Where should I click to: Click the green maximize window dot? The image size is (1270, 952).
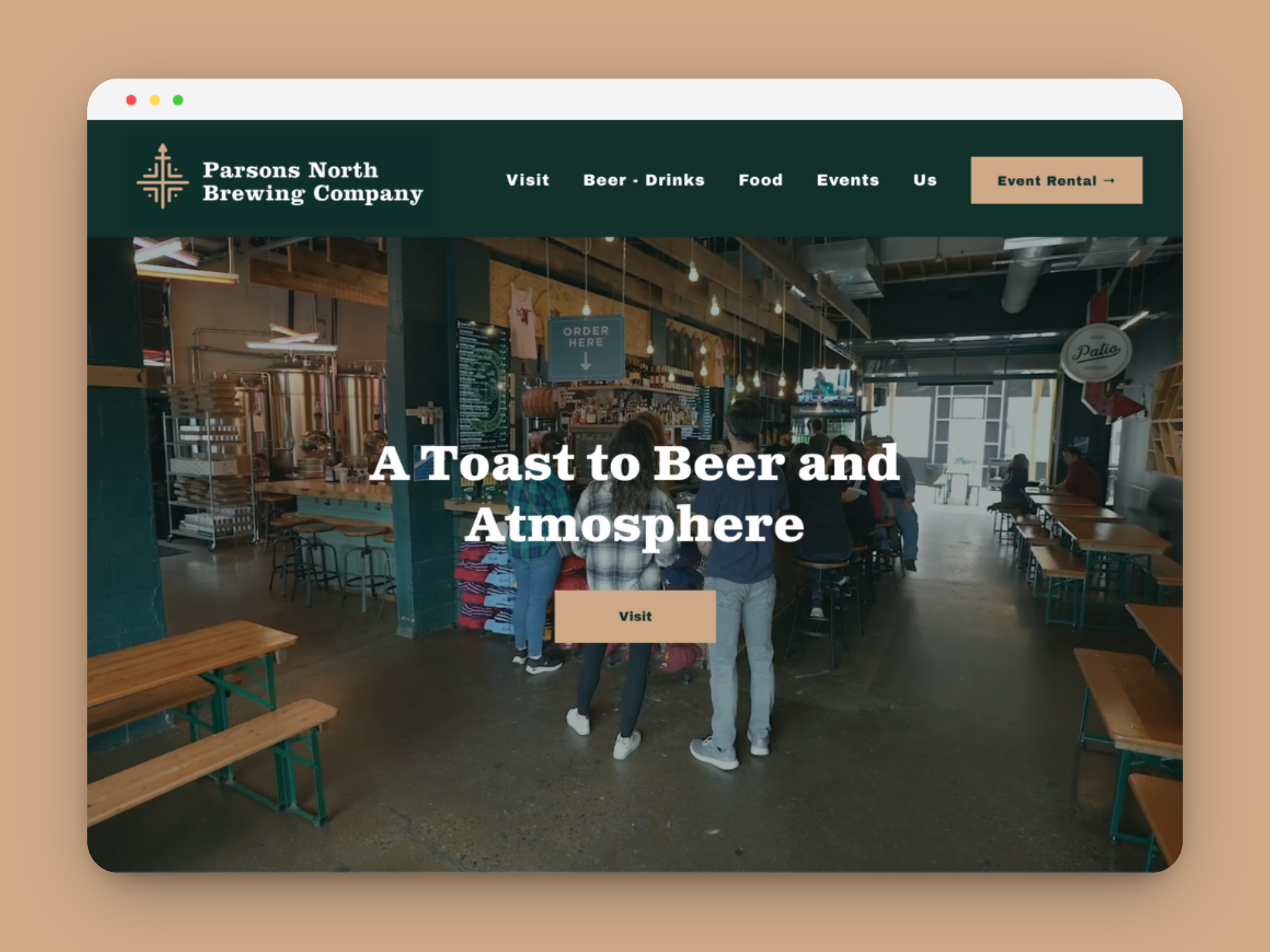coord(178,100)
